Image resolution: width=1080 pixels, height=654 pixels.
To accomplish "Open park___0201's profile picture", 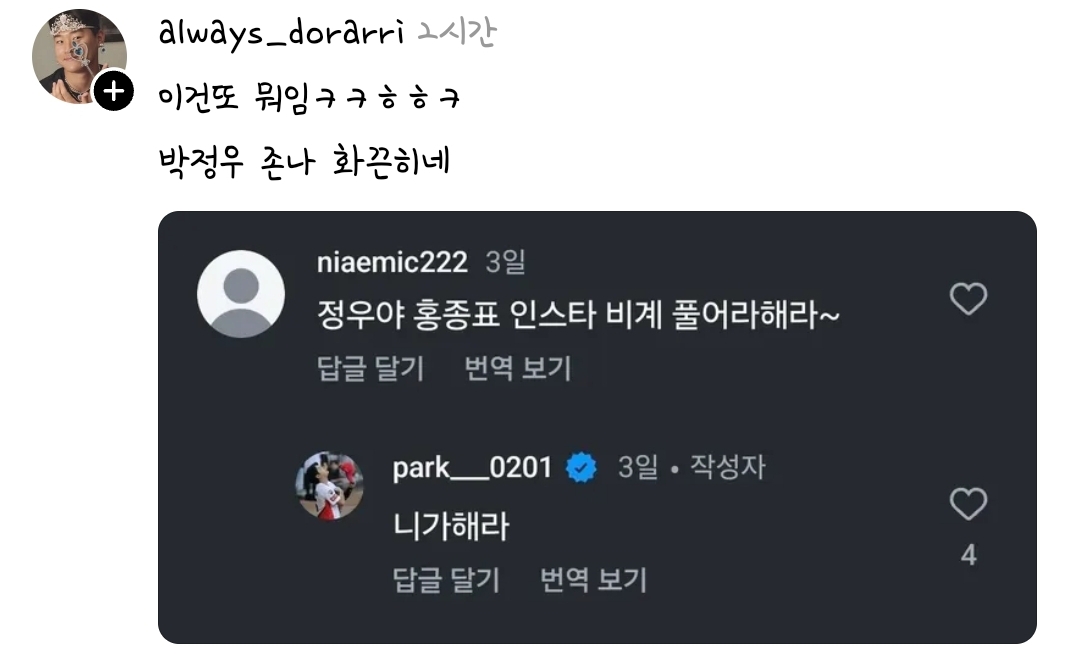I will [x=329, y=485].
